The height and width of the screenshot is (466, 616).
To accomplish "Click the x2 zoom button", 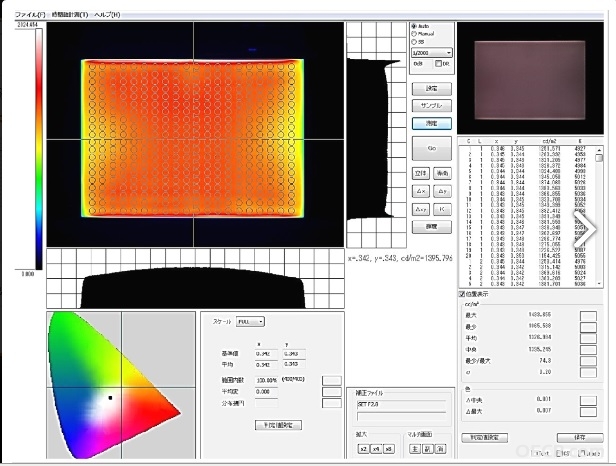I will (x=363, y=449).
